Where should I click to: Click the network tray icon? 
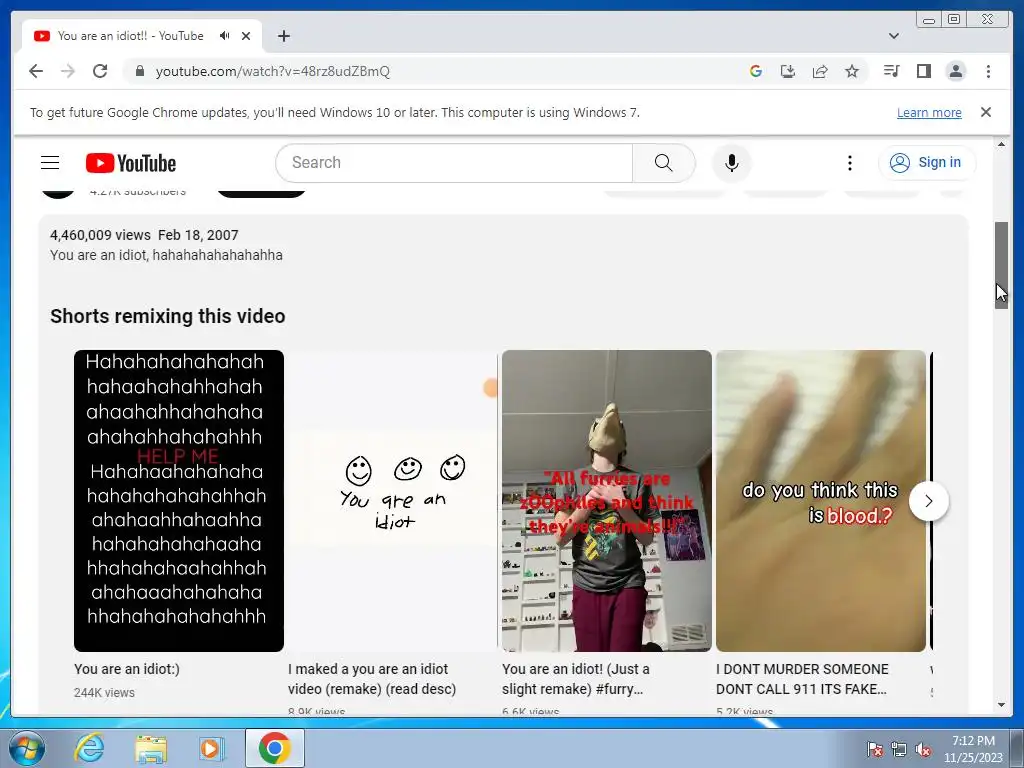pos(899,749)
